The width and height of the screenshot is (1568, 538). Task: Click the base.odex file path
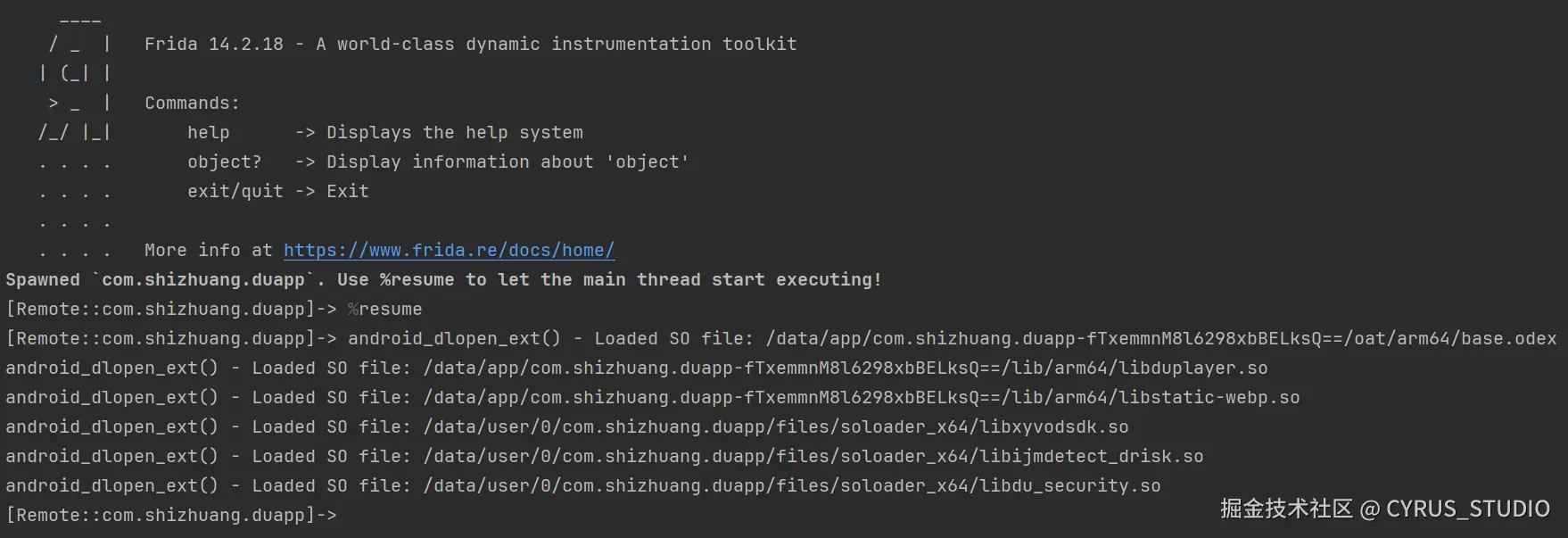click(1160, 339)
